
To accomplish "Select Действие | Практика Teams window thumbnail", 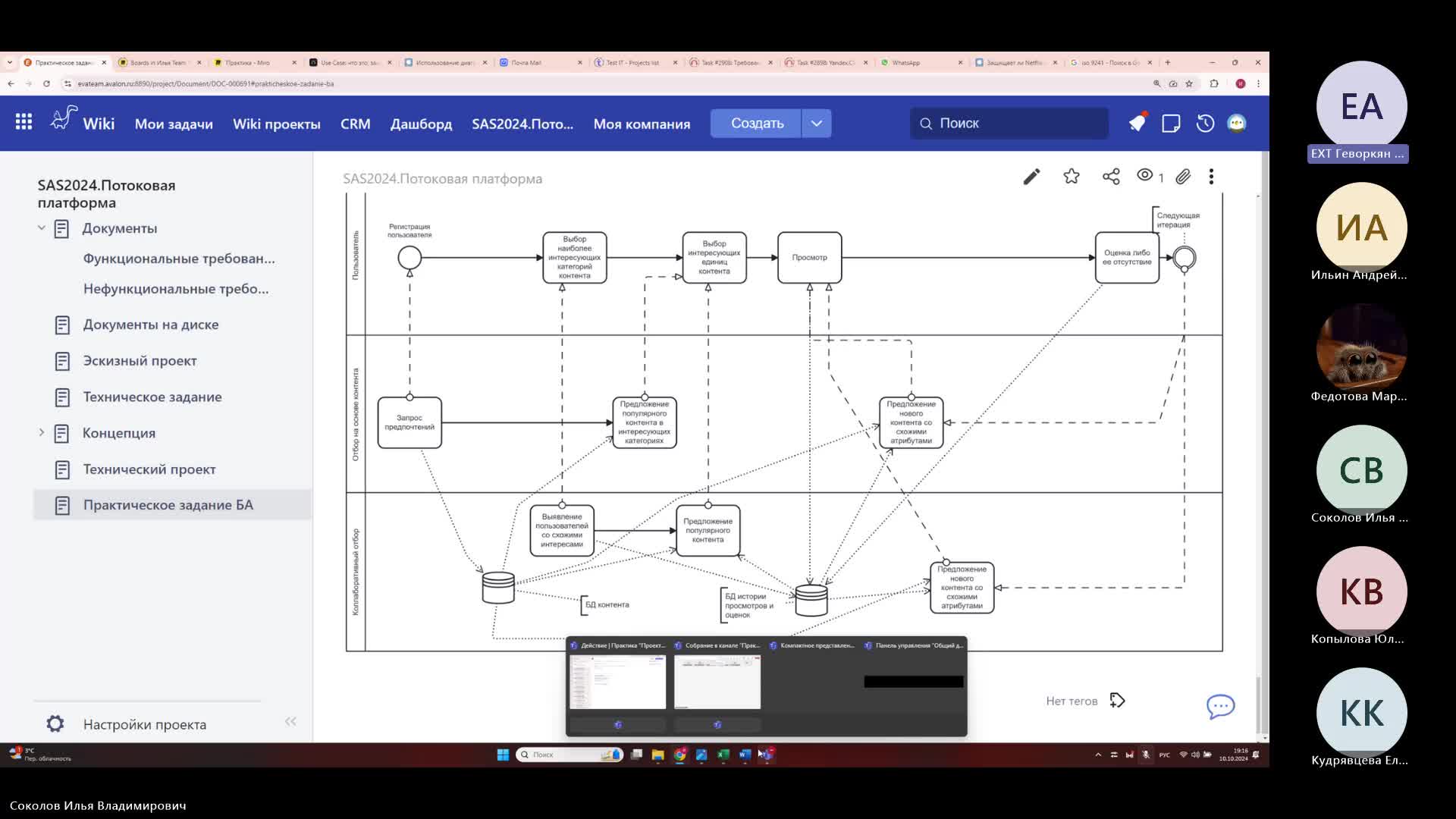I will click(617, 682).
